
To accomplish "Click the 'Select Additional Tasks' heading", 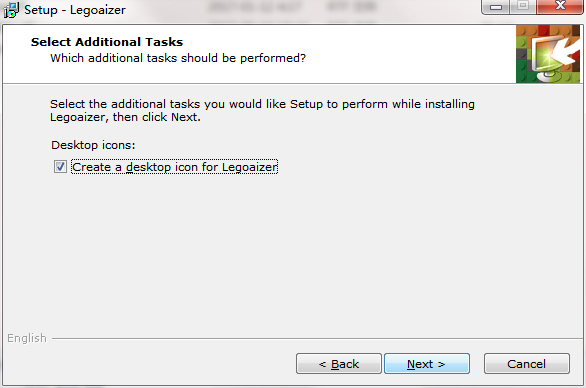I will [x=107, y=42].
